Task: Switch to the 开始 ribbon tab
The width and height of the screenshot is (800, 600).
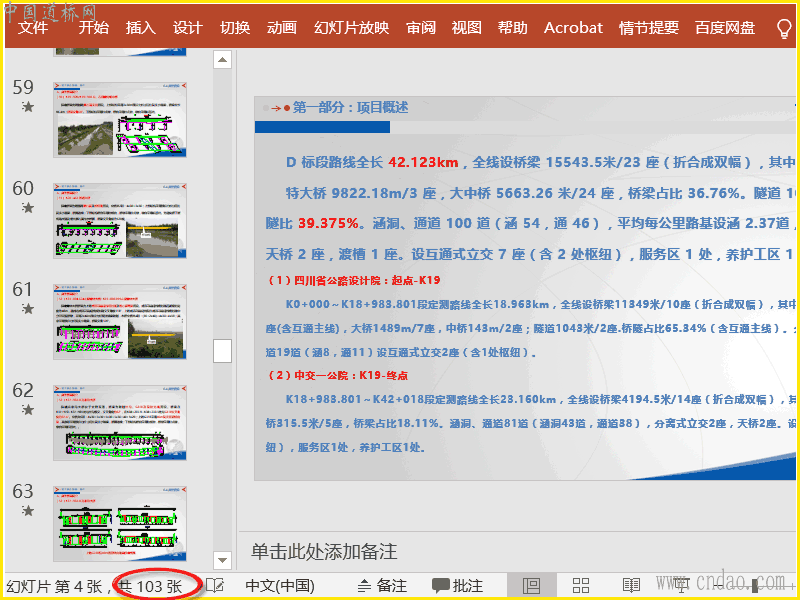Action: (x=93, y=28)
